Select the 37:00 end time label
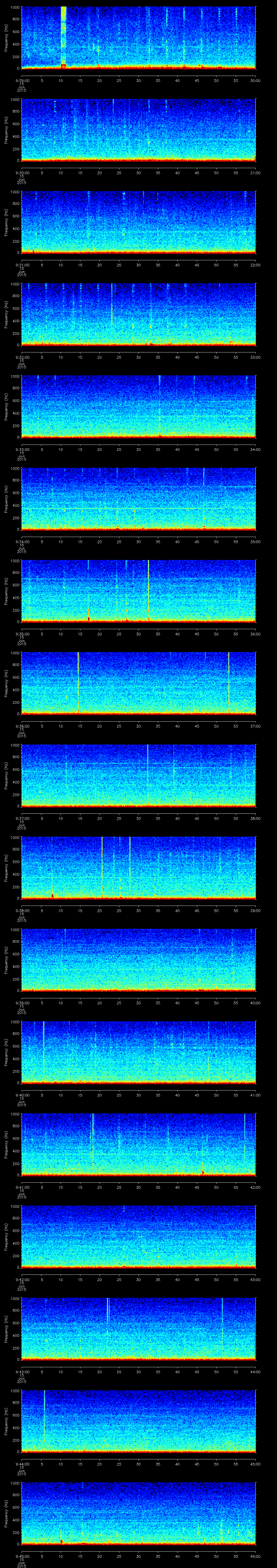 [256, 726]
